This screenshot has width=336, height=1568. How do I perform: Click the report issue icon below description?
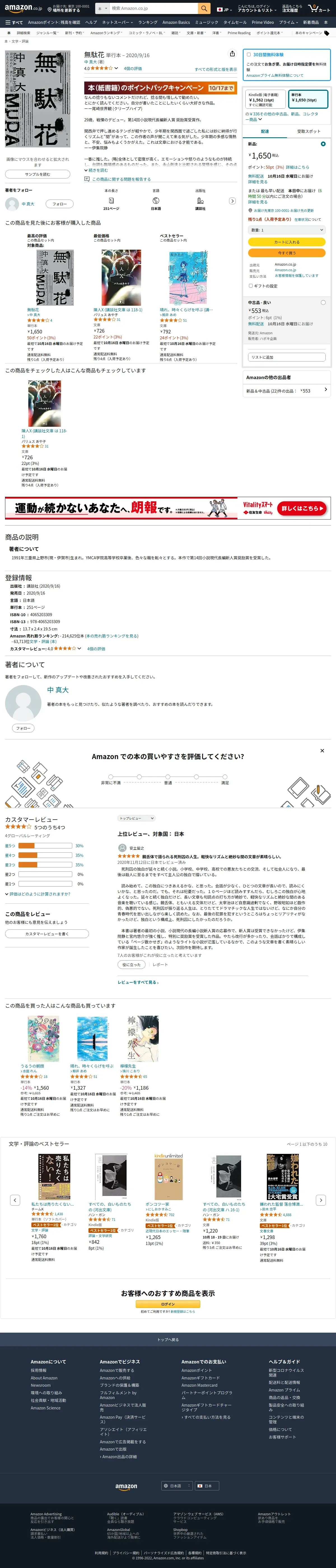87,179
